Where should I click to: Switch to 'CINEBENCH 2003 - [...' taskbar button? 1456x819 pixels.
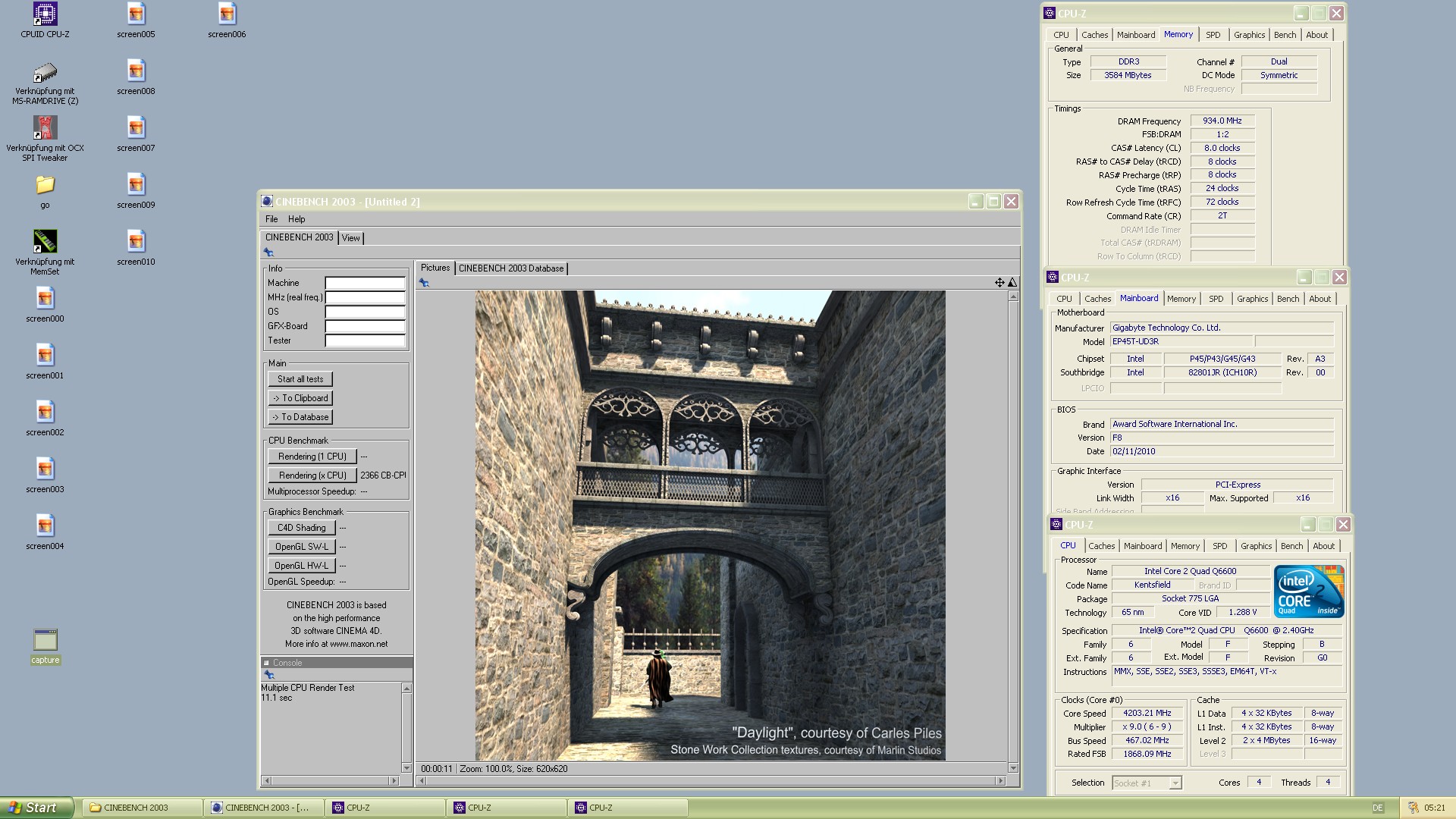[264, 808]
